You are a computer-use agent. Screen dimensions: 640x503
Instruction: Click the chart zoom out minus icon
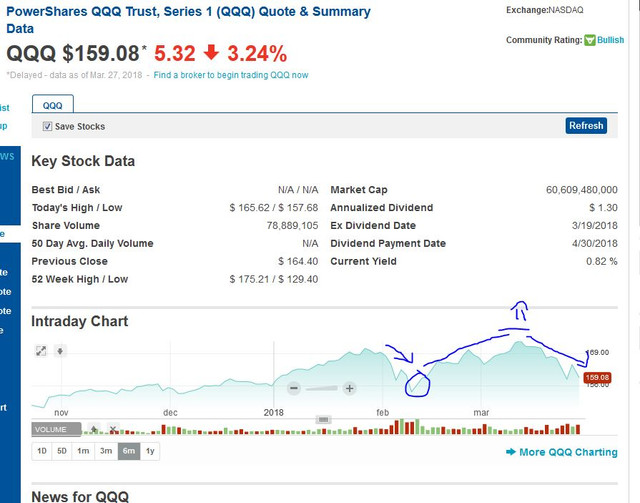tap(294, 388)
